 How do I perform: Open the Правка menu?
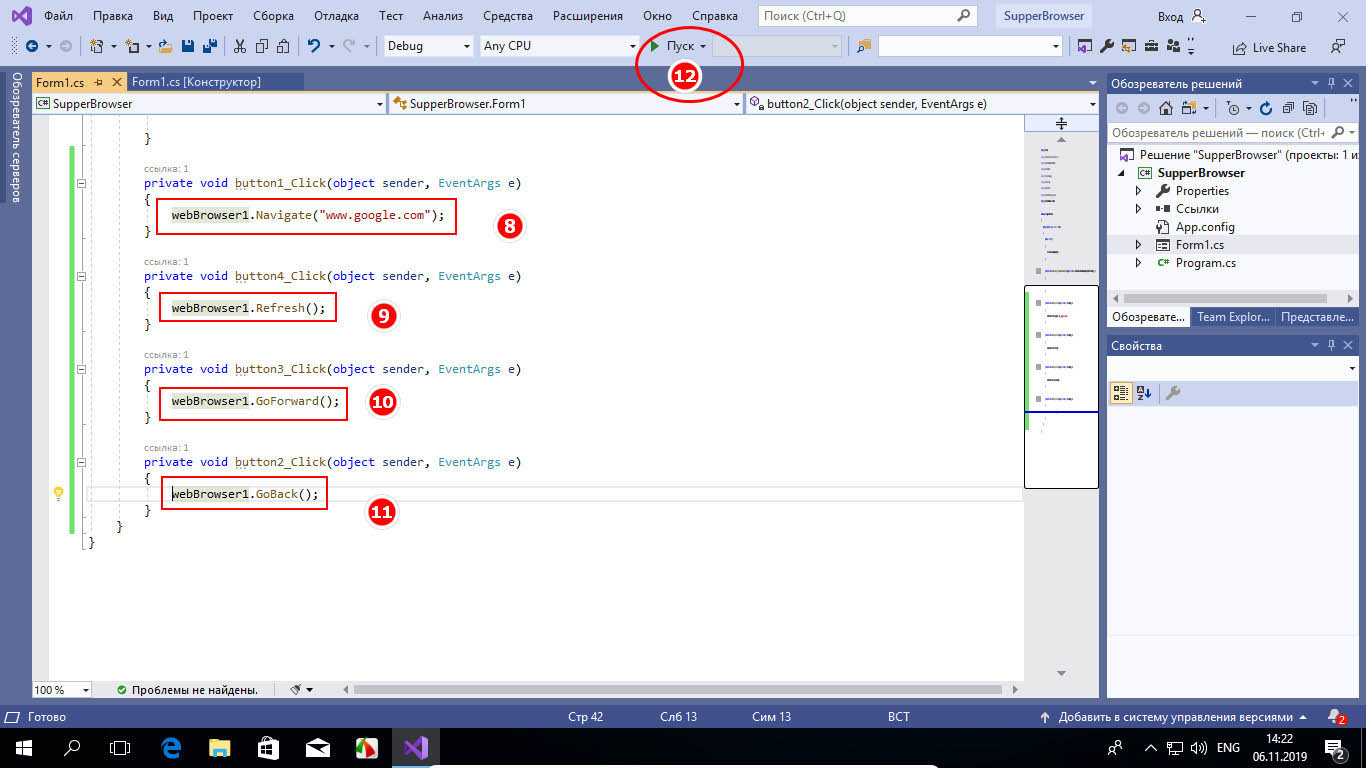(112, 16)
